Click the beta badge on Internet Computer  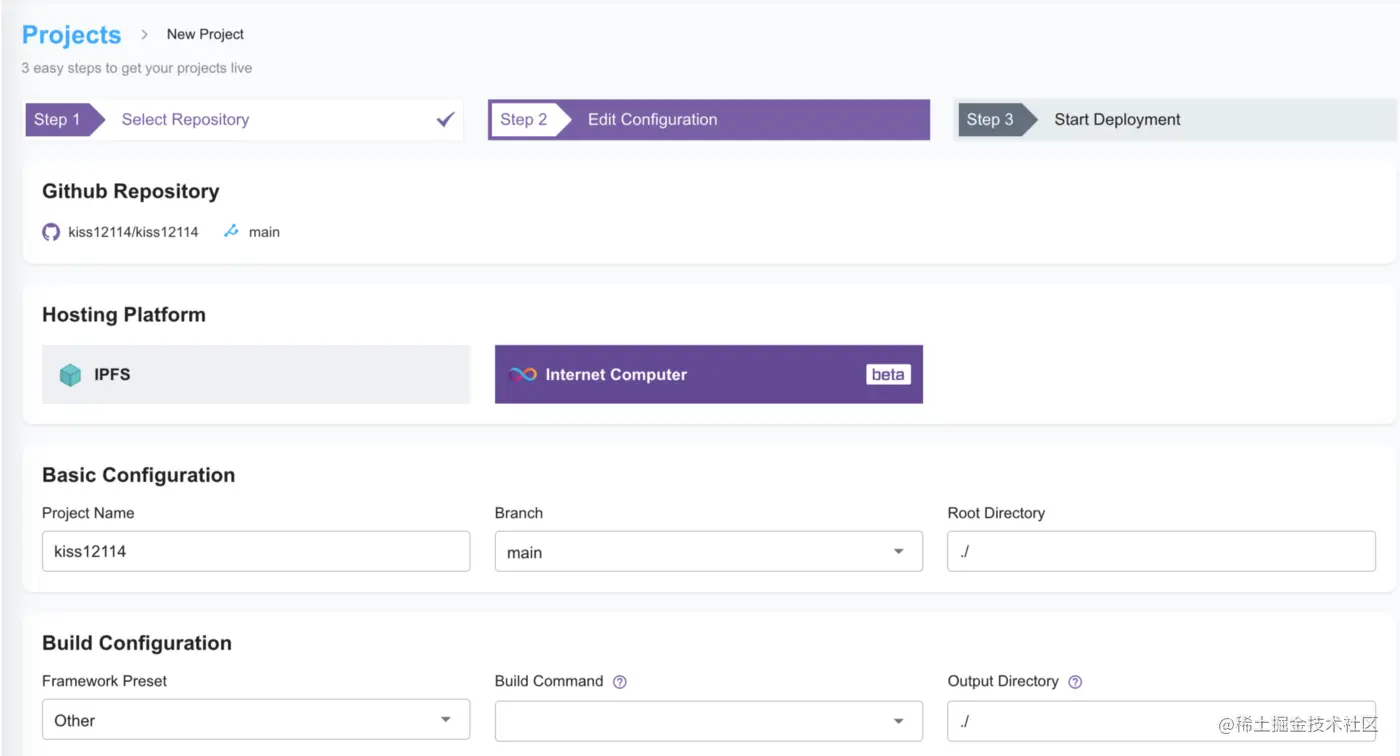click(x=888, y=375)
